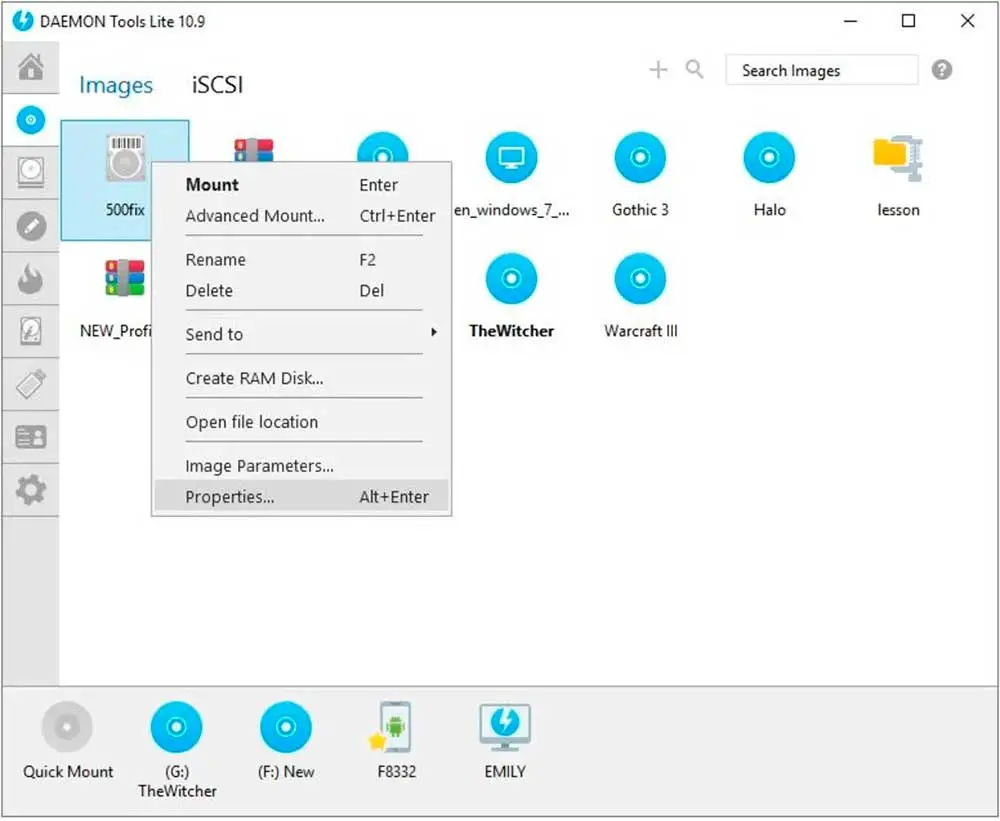The image size is (1000, 821).
Task: Minimize the DAEMON Tools window
Action: coord(850,21)
